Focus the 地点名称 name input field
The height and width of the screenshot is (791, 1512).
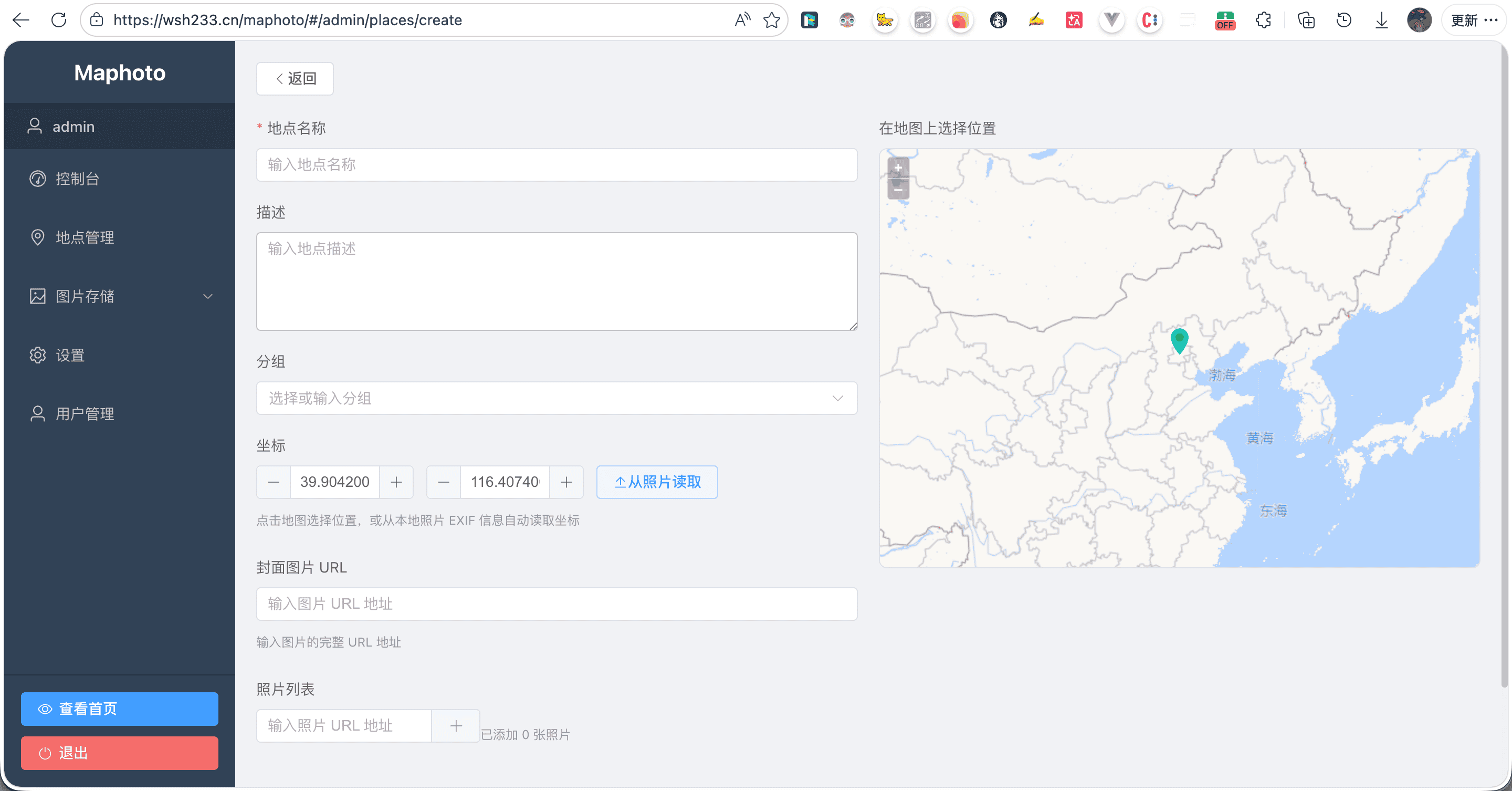(556, 165)
